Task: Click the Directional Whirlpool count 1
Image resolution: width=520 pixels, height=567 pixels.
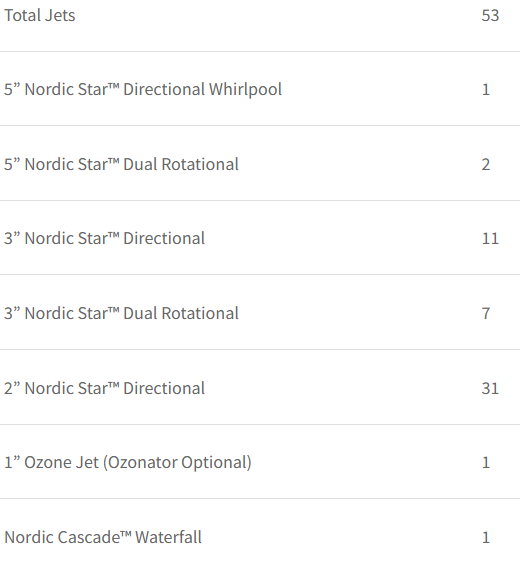Action: [486, 90]
